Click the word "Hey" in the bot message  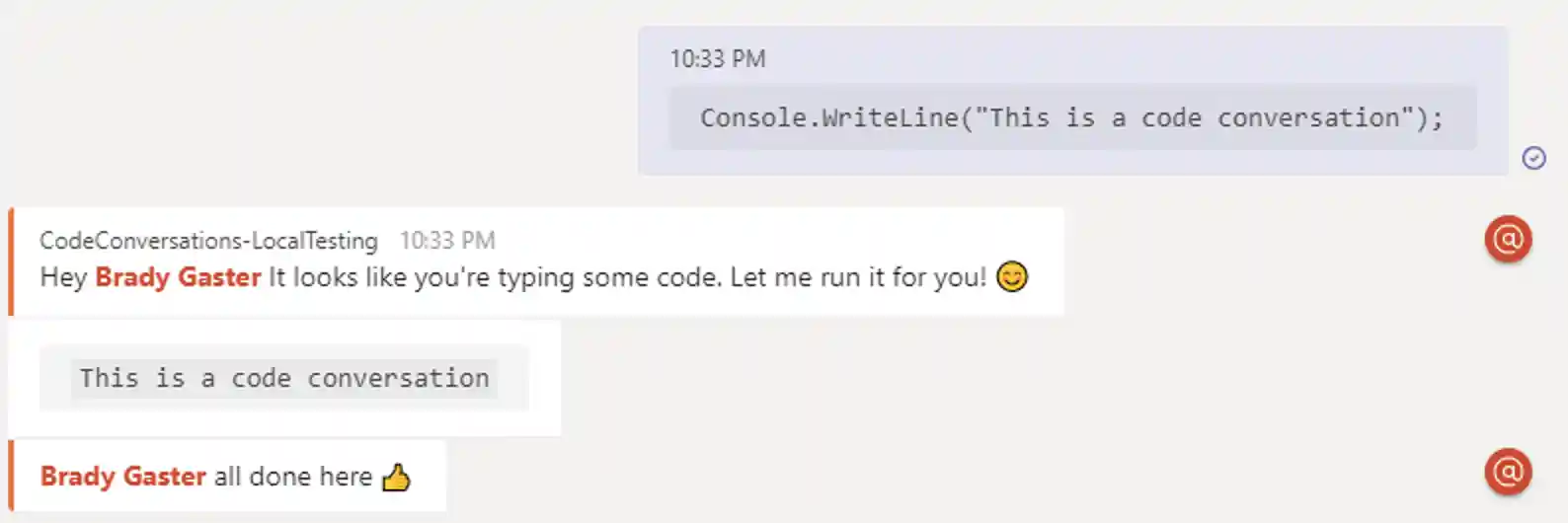(63, 277)
